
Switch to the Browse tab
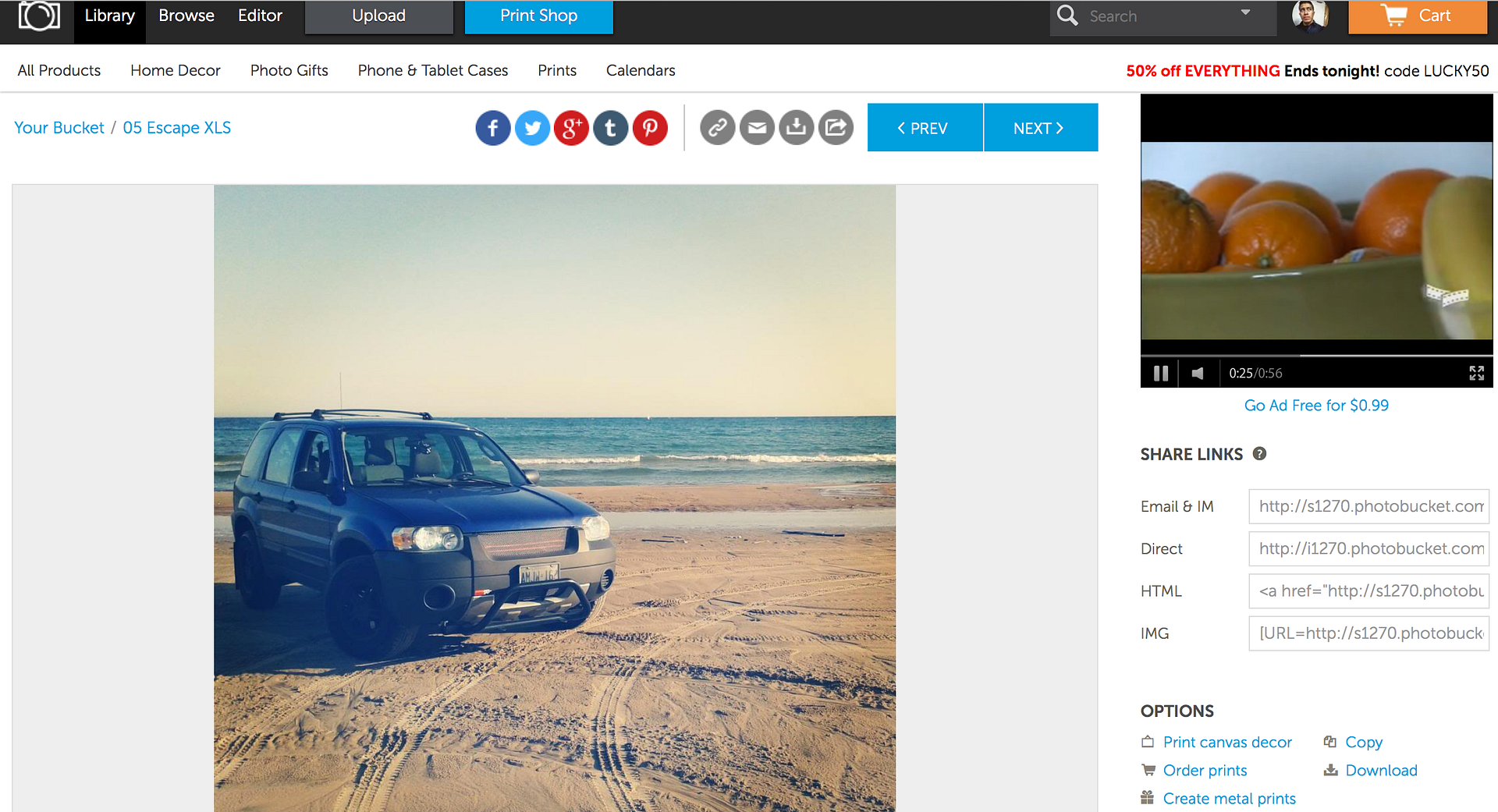pyautogui.click(x=186, y=16)
